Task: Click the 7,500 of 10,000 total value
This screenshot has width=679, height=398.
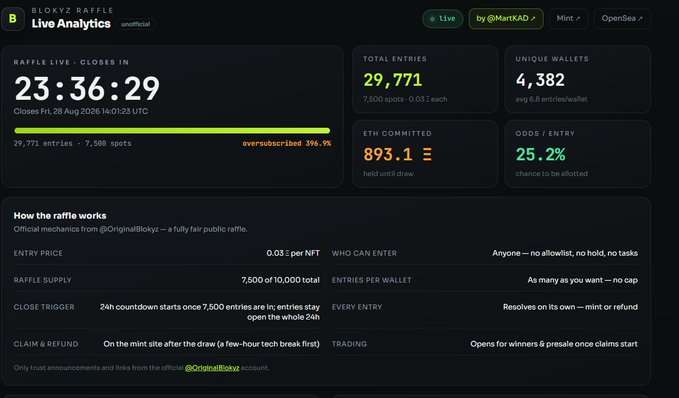Action: (x=281, y=280)
